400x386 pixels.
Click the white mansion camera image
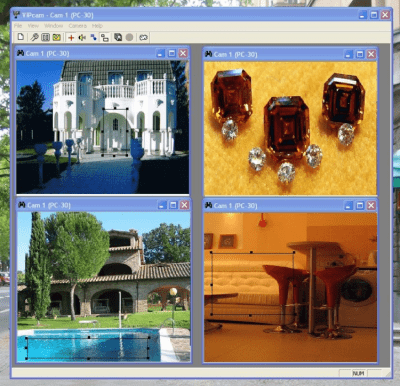pyautogui.click(x=103, y=127)
